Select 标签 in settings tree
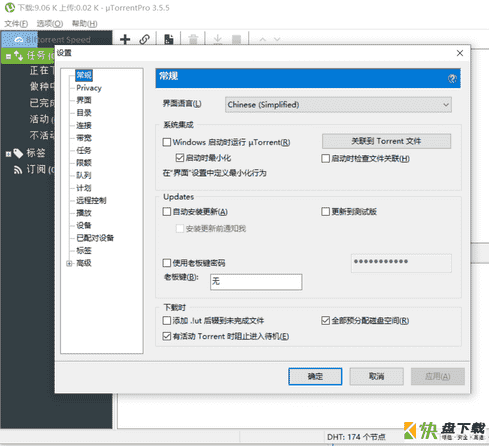This screenshot has height=446, width=489. click(84, 251)
